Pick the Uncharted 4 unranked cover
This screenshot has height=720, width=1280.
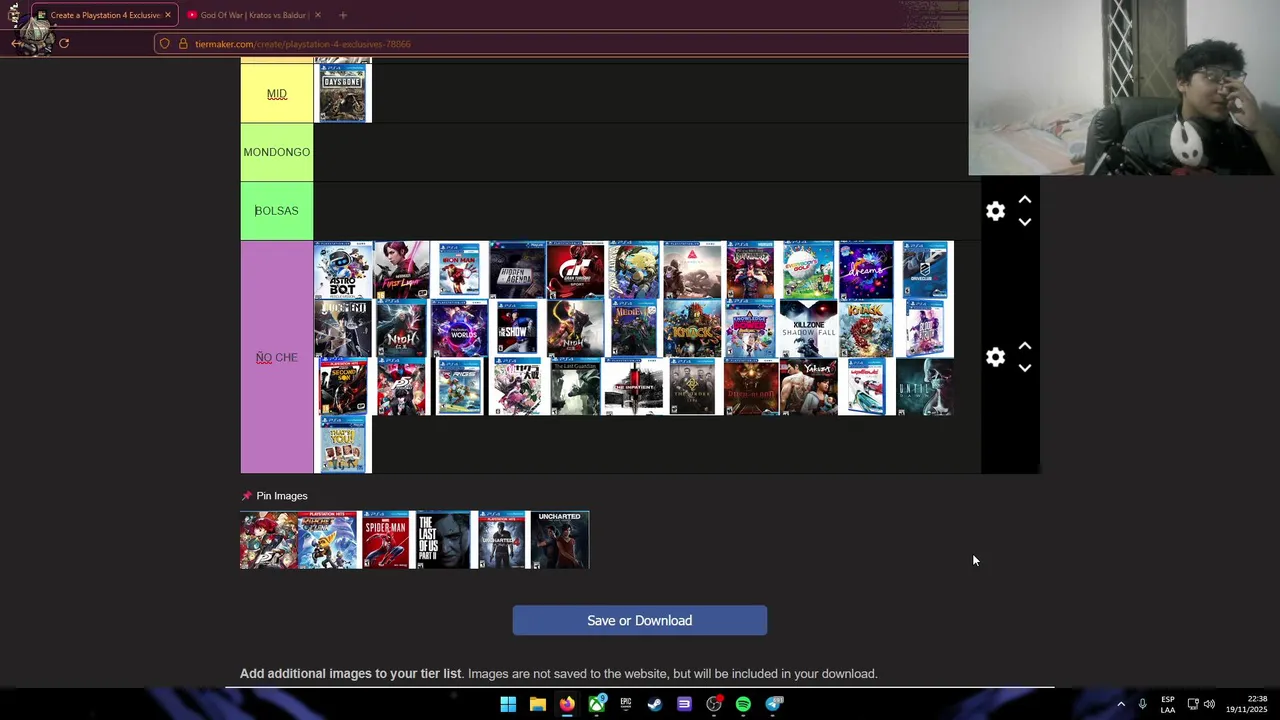[501, 540]
